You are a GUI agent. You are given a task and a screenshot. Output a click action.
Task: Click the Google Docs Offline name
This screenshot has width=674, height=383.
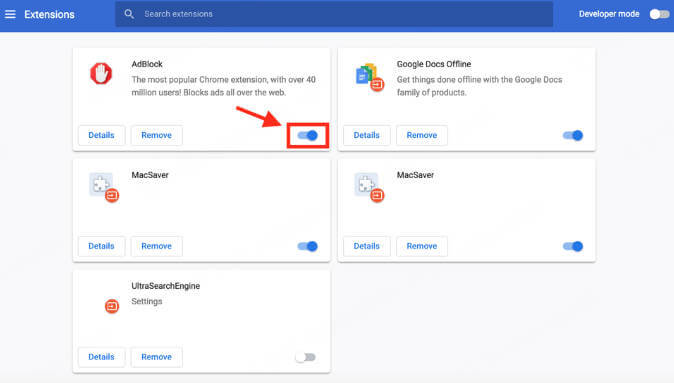434,64
